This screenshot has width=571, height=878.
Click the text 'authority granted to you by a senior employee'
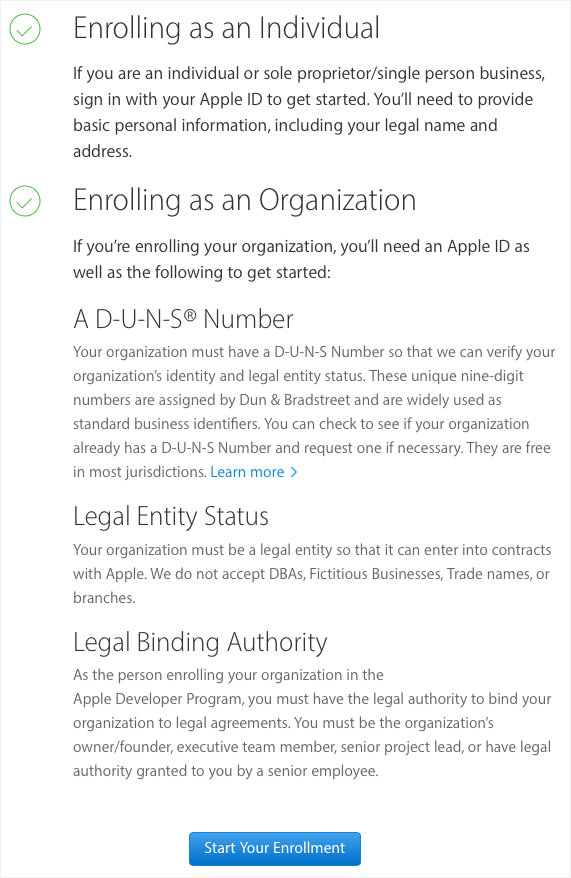(225, 771)
